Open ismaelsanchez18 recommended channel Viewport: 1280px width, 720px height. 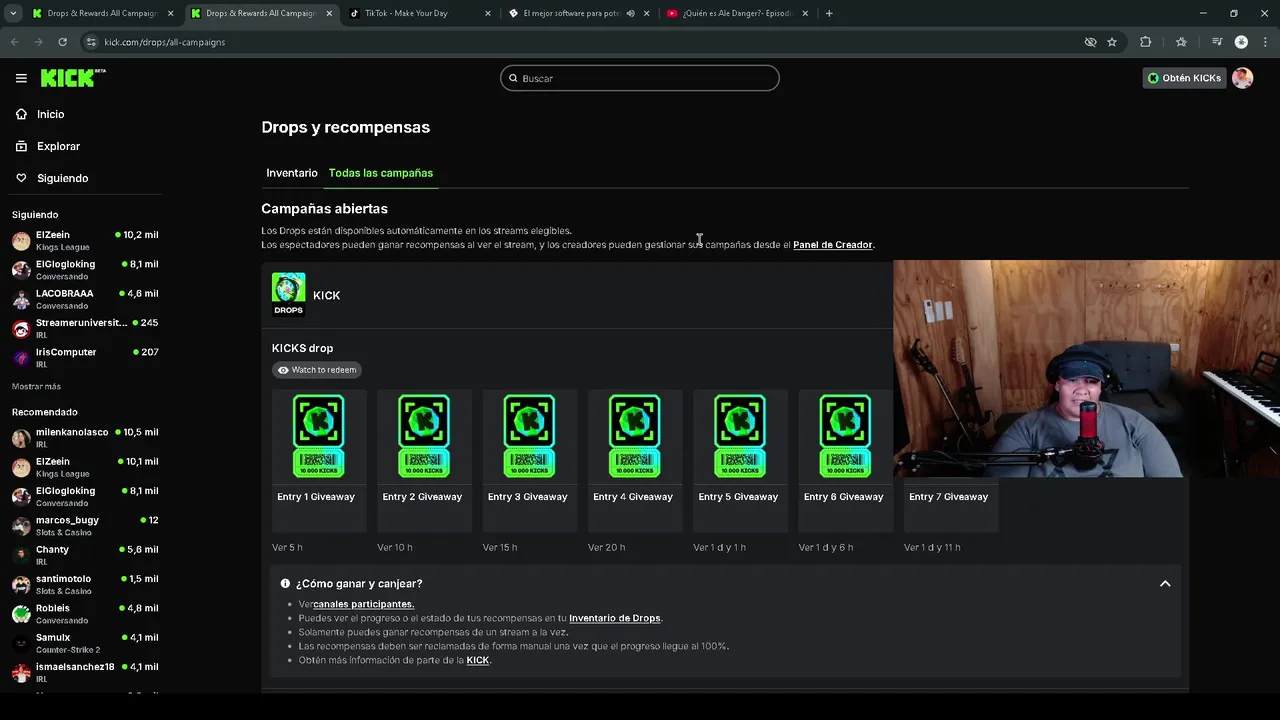click(x=85, y=672)
